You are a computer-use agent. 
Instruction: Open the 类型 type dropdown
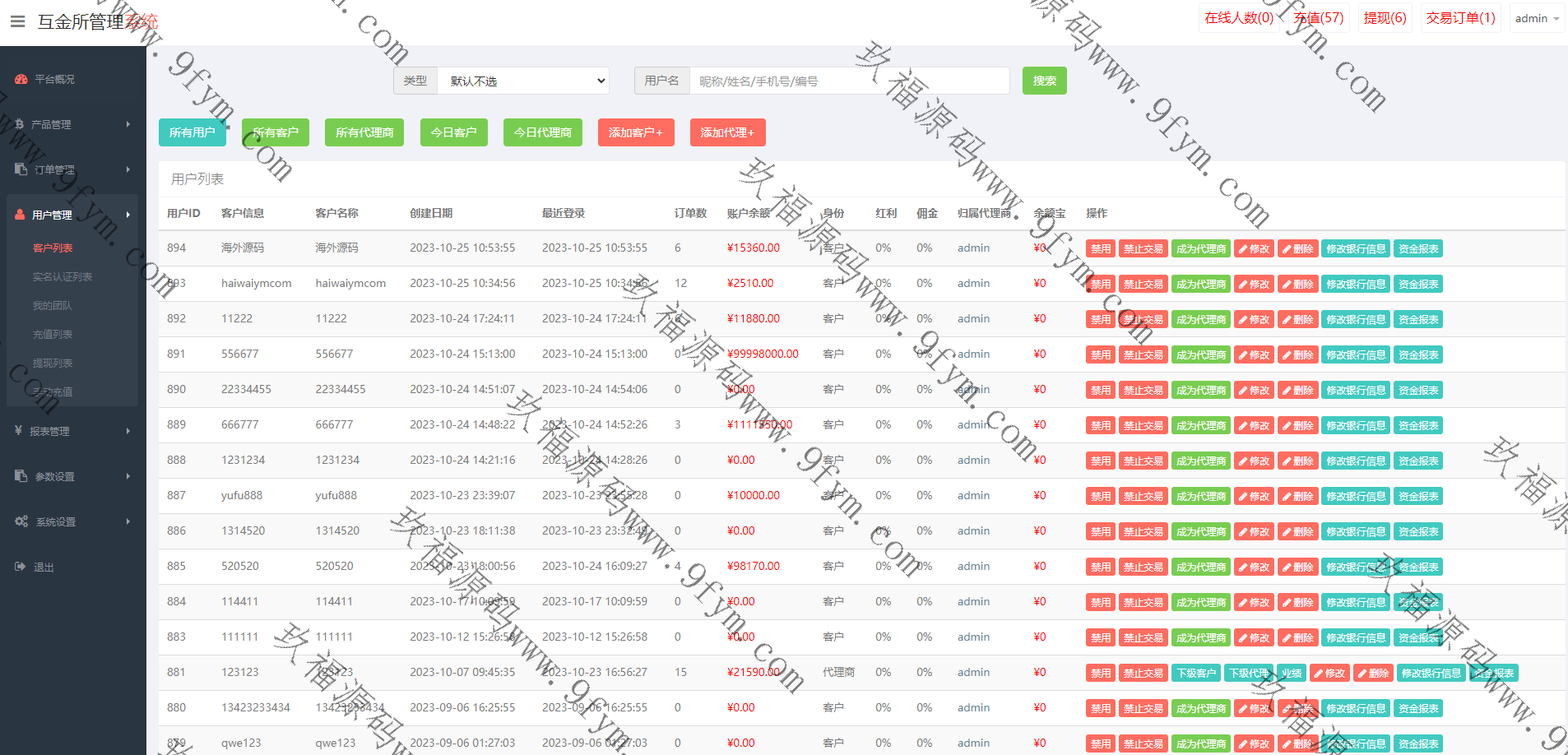coord(523,81)
